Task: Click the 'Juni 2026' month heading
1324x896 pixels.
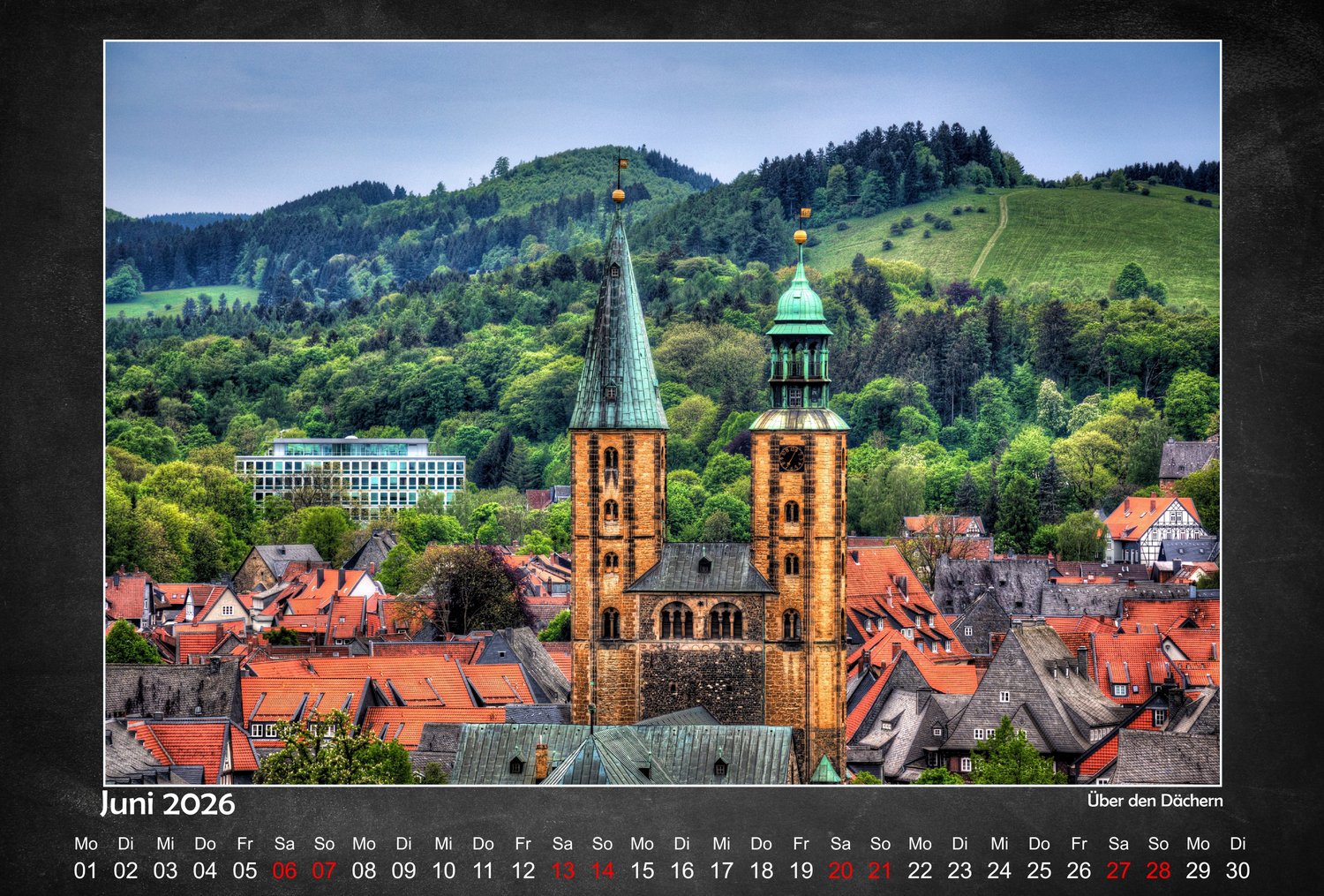Action: pos(168,803)
